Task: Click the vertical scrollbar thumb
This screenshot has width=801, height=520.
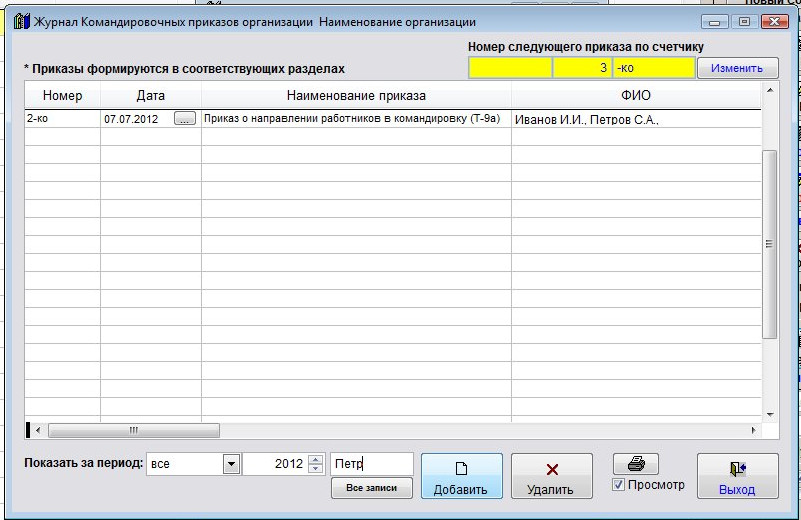Action: click(769, 244)
